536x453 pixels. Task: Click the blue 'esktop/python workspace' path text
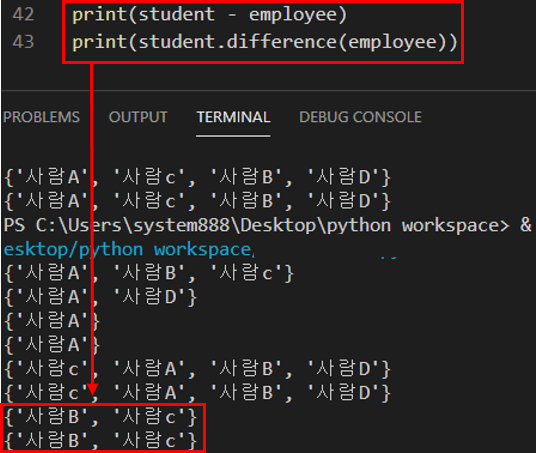point(128,250)
